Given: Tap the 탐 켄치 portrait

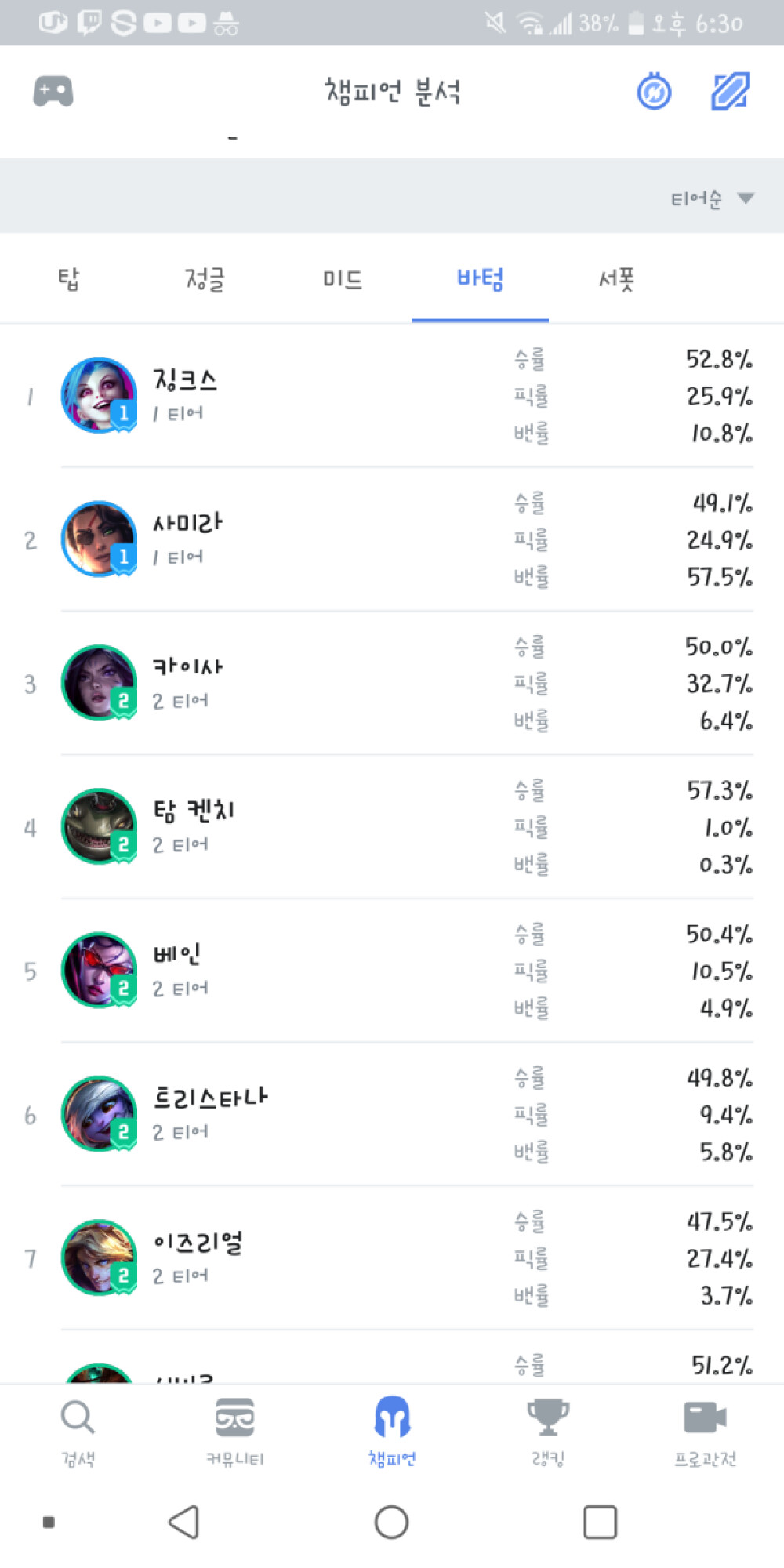Looking at the screenshot, I should [99, 826].
